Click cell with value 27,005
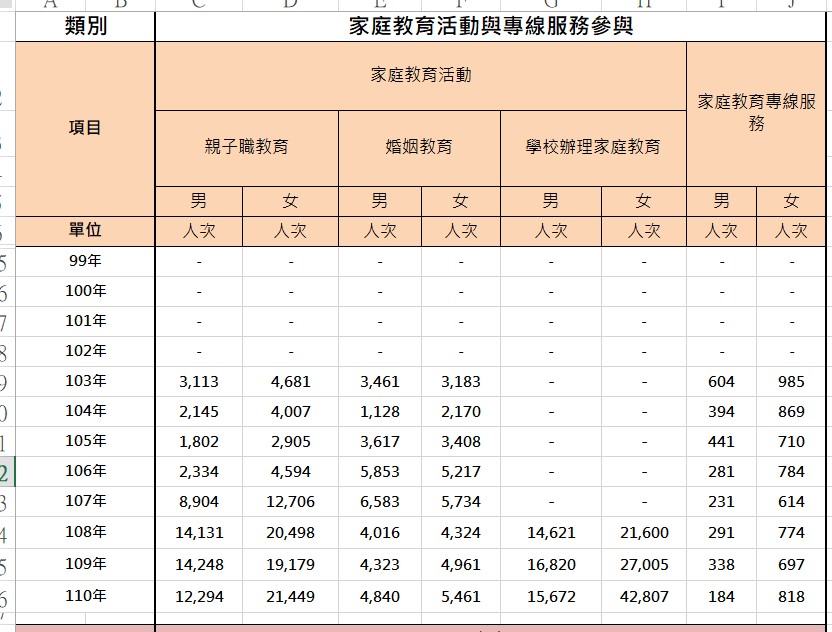This screenshot has width=832, height=632. click(x=644, y=564)
